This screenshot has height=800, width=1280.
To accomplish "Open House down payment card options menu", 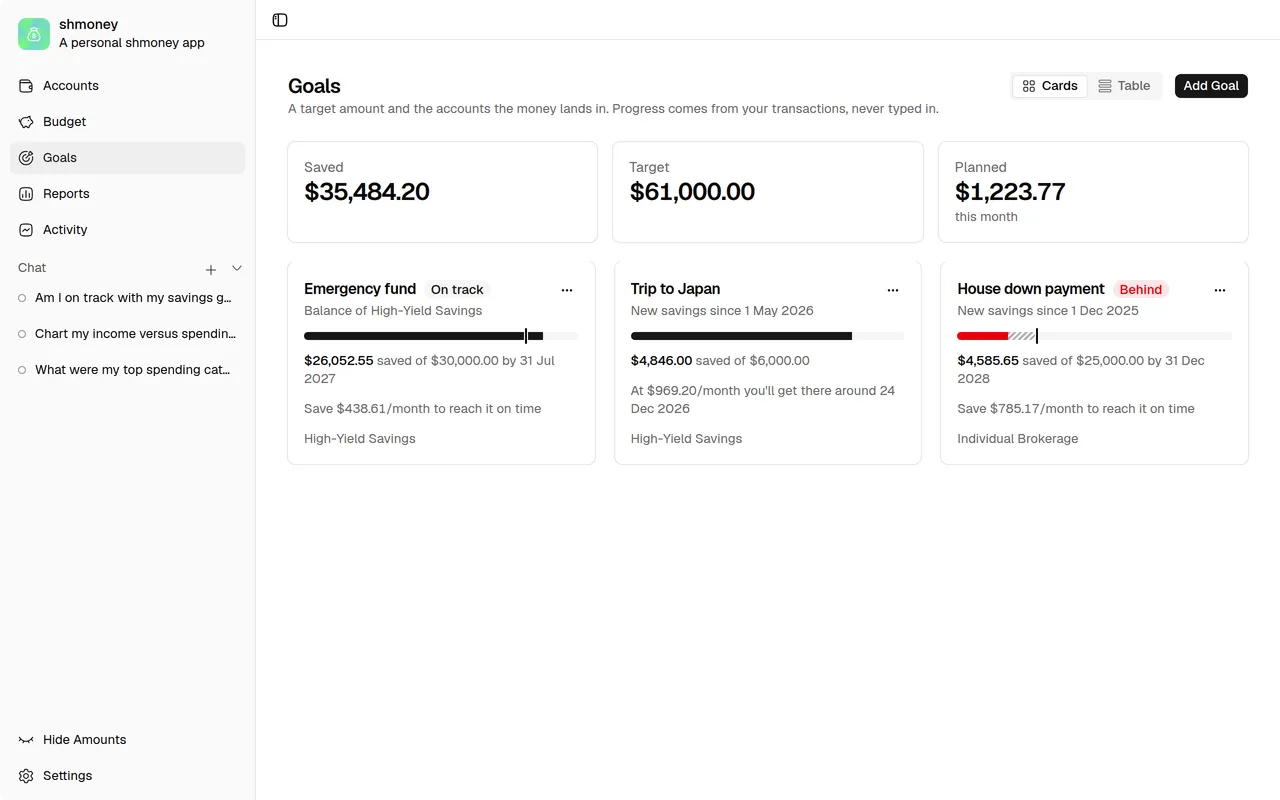I will pos(1220,290).
